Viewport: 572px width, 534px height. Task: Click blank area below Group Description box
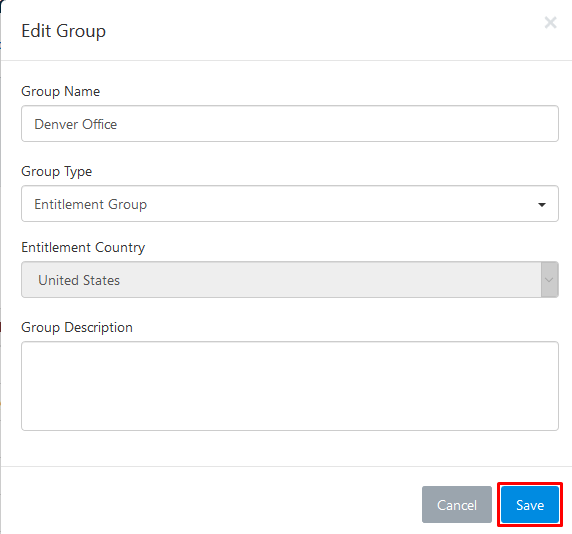290,448
